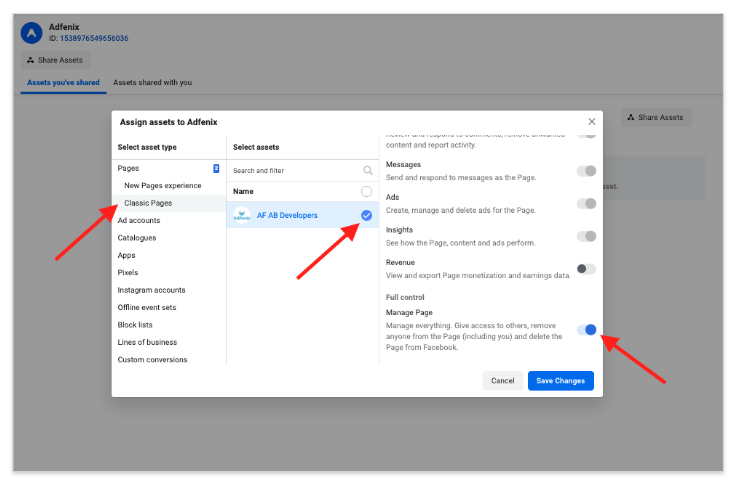Switch to Assets shared with you tab

click(x=153, y=82)
